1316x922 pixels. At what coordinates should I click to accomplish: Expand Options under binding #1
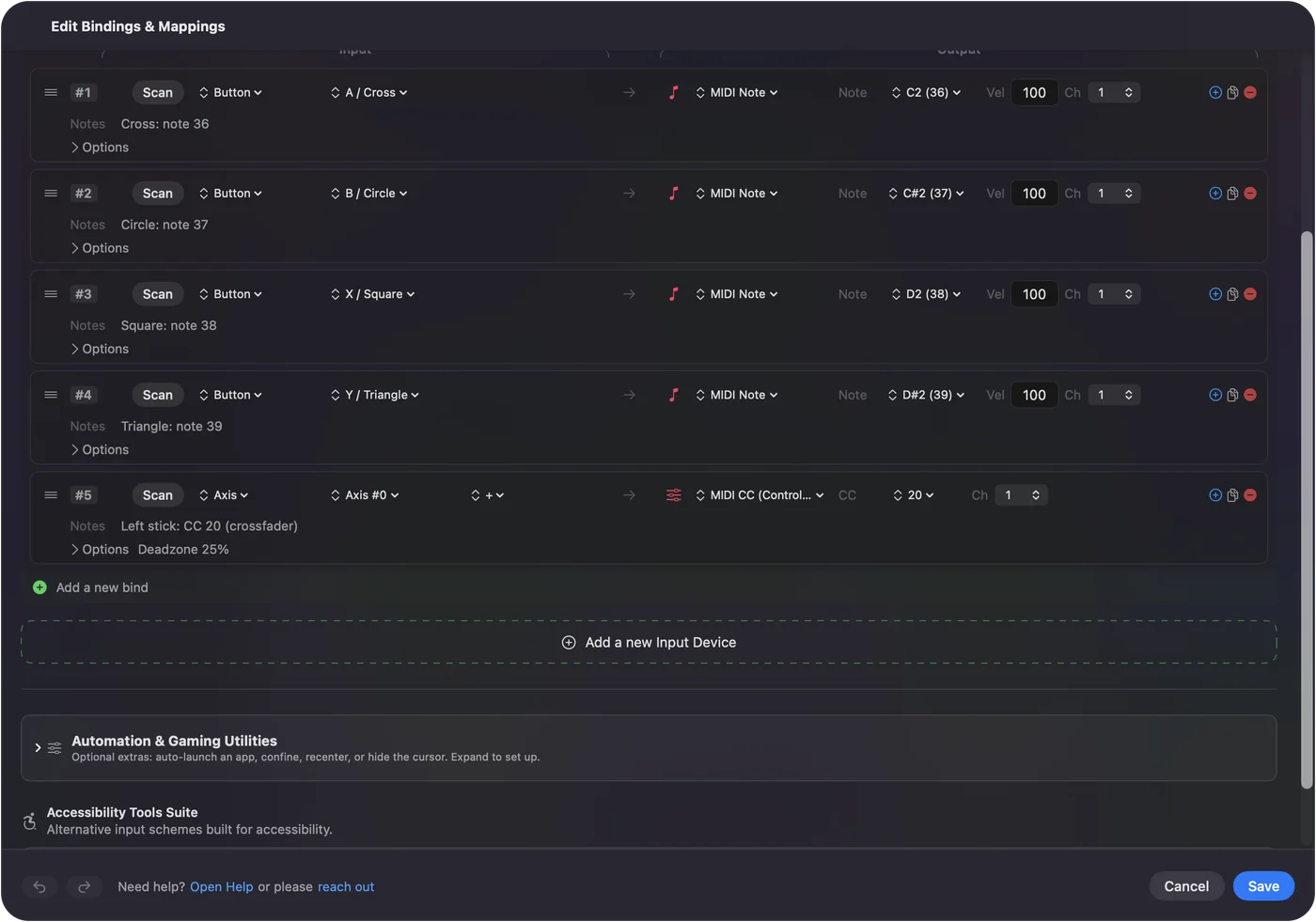pyautogui.click(x=100, y=148)
